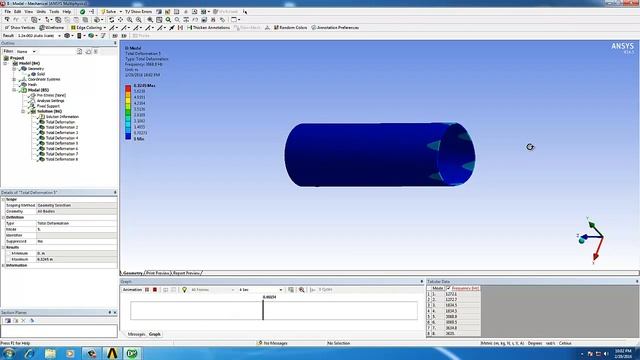Image resolution: width=640 pixels, height=360 pixels.
Task: Open the View menu
Action: tap(29, 12)
